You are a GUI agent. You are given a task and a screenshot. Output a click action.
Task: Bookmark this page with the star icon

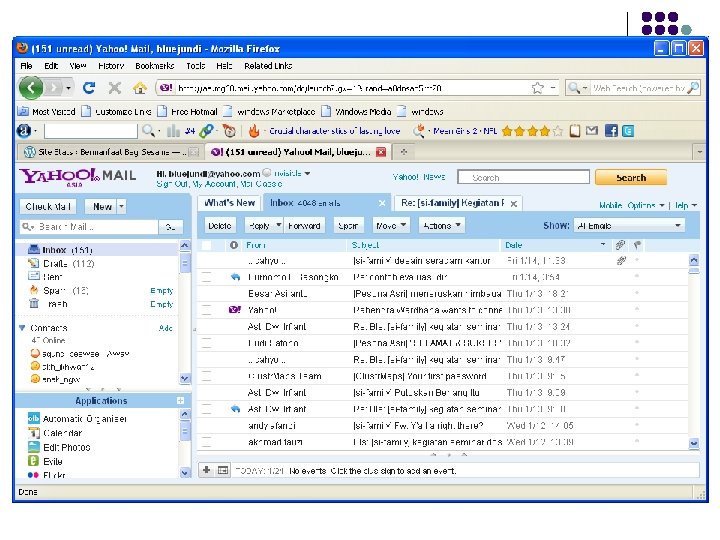tap(537, 88)
